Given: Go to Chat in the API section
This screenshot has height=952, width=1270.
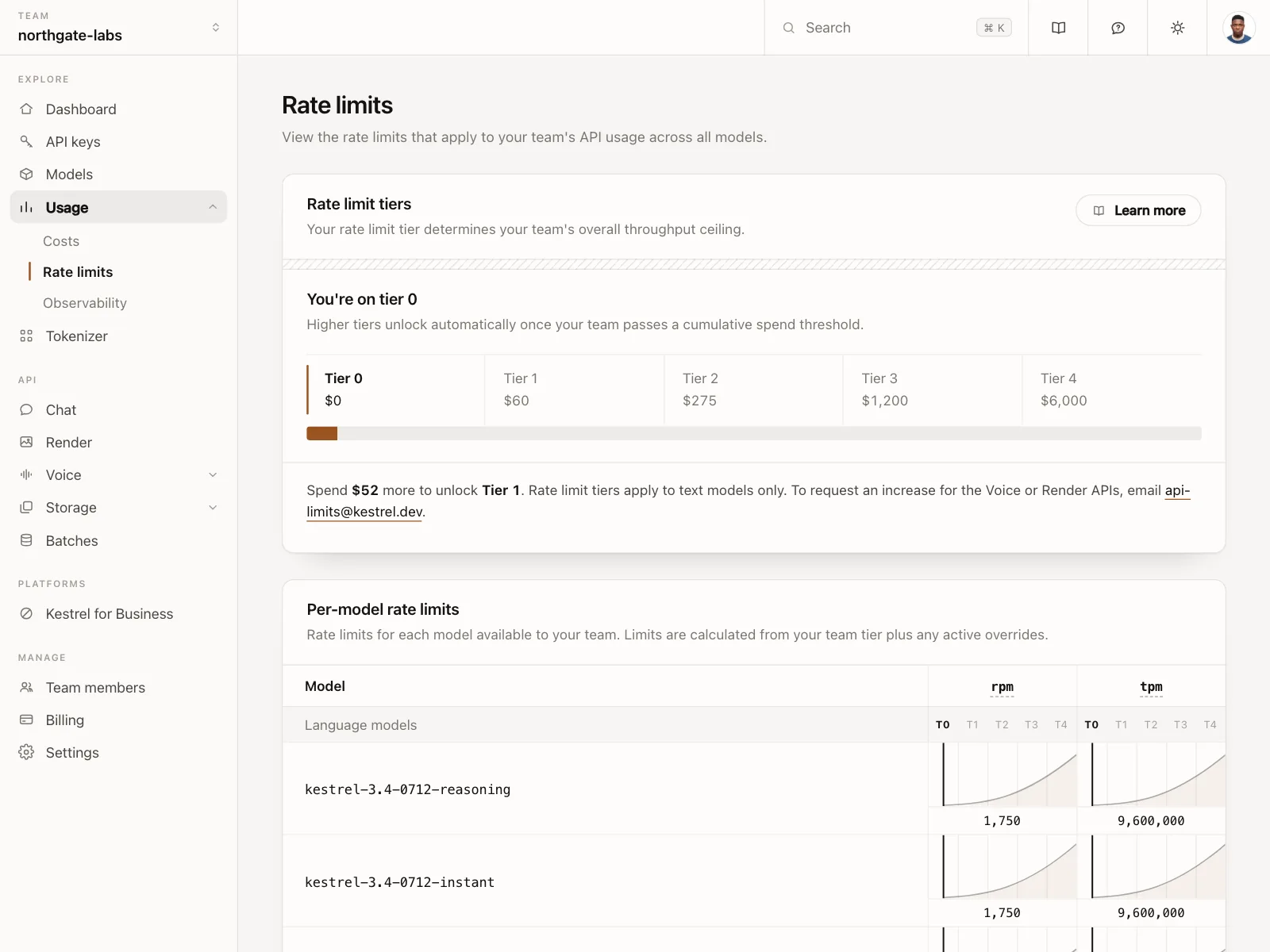Looking at the screenshot, I should pyautogui.click(x=118, y=409).
